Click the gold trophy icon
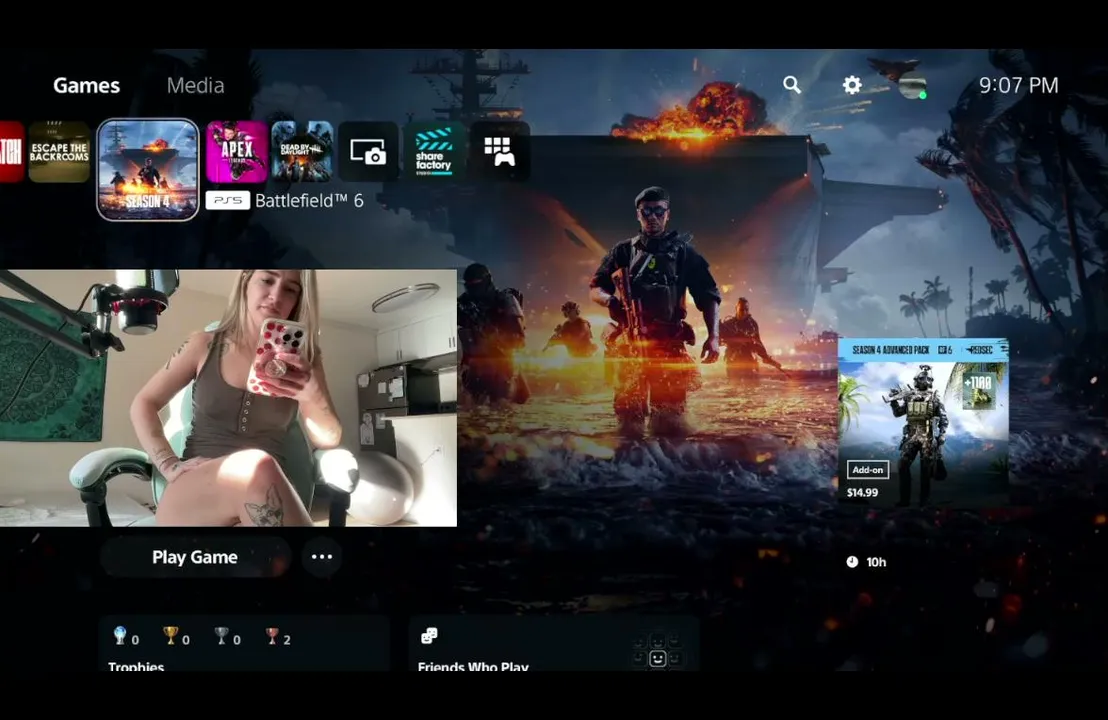Image resolution: width=1108 pixels, height=720 pixels. tap(170, 636)
